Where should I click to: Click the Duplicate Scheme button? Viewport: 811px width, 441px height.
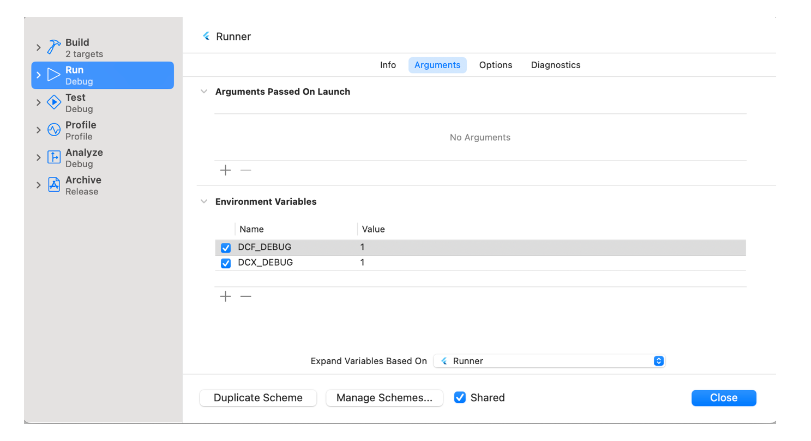258,397
